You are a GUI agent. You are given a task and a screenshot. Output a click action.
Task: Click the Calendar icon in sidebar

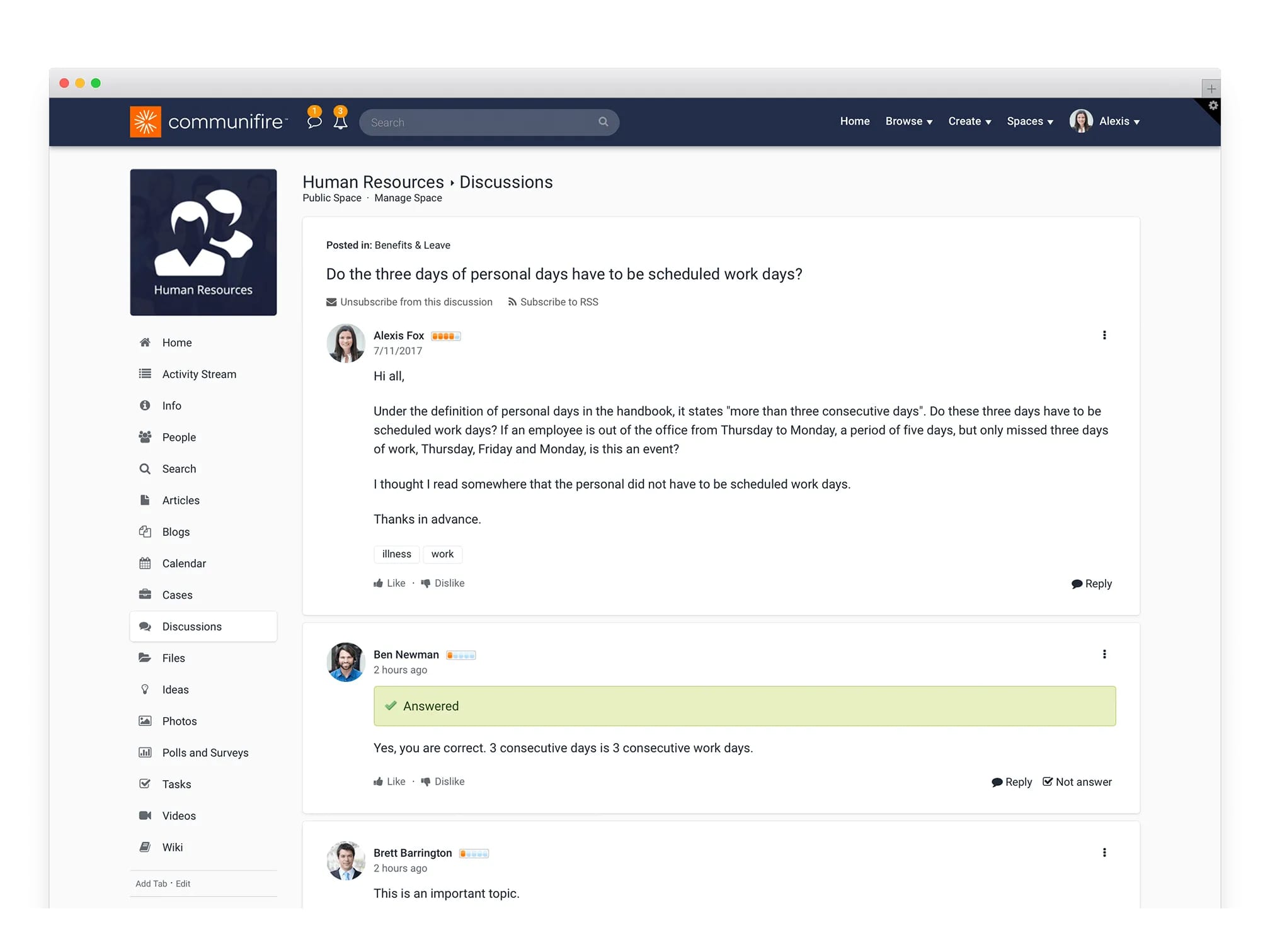point(145,564)
